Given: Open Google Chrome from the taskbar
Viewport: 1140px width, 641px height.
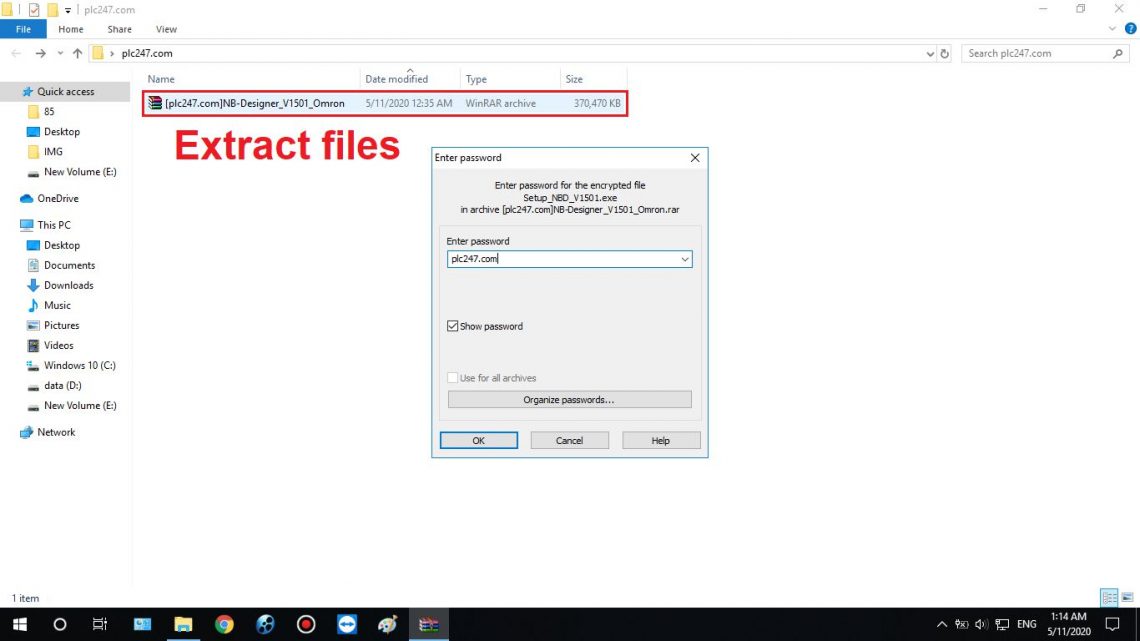Looking at the screenshot, I should click(x=224, y=625).
